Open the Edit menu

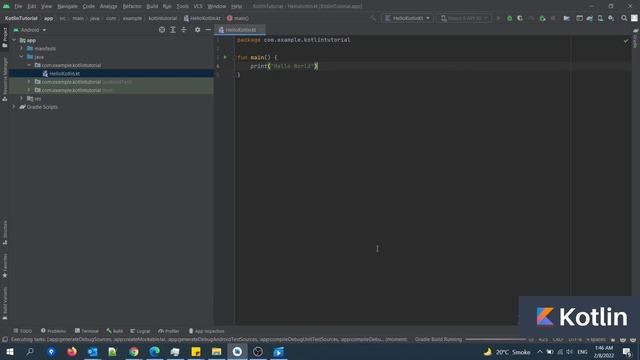point(32,6)
